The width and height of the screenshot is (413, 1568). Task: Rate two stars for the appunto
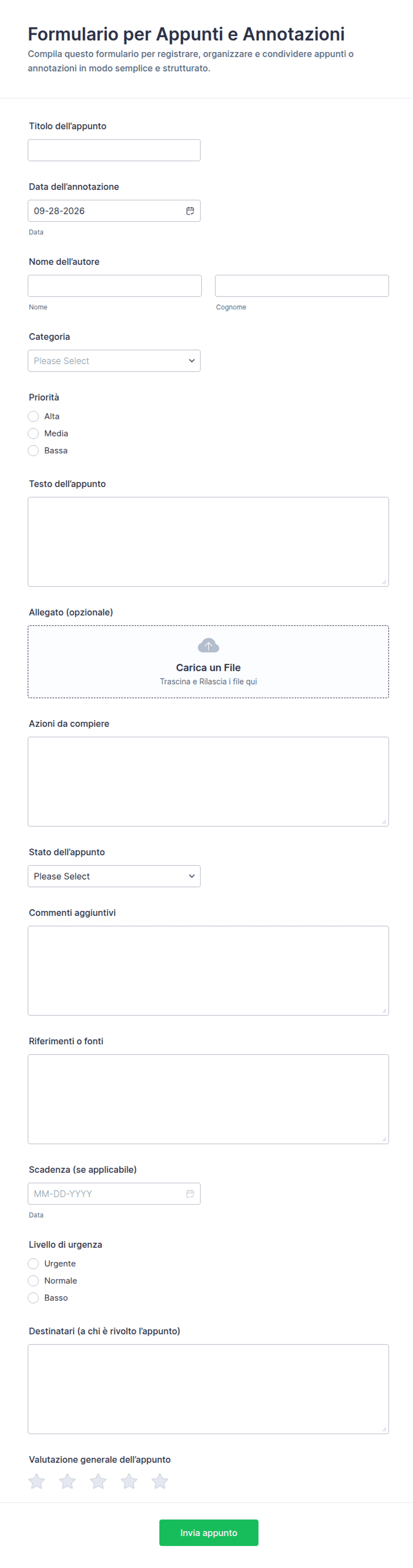(68, 1481)
